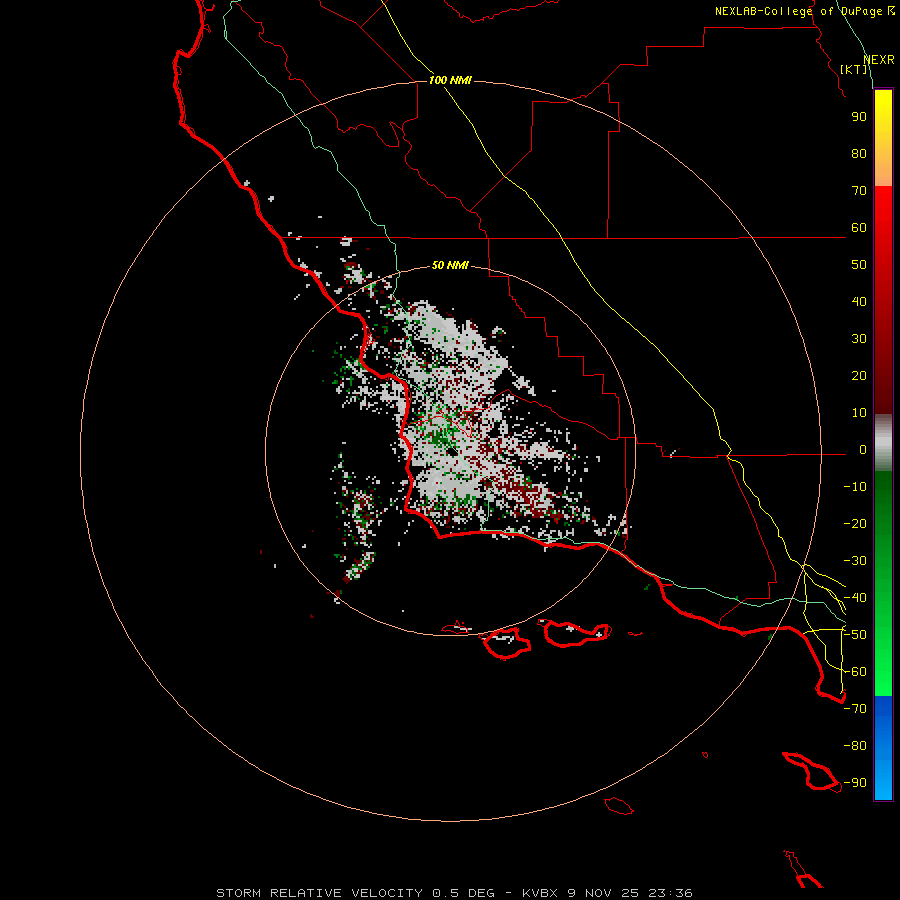Click the 20 value on velocity scale
The image size is (900, 900).
coord(859,376)
